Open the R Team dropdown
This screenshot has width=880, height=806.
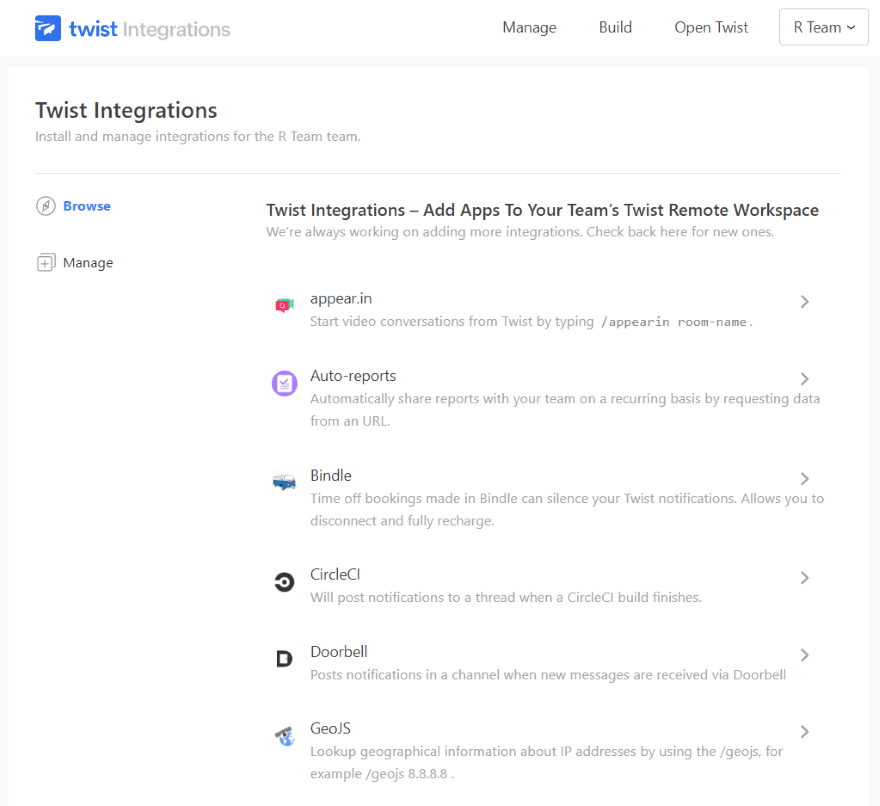[823, 28]
